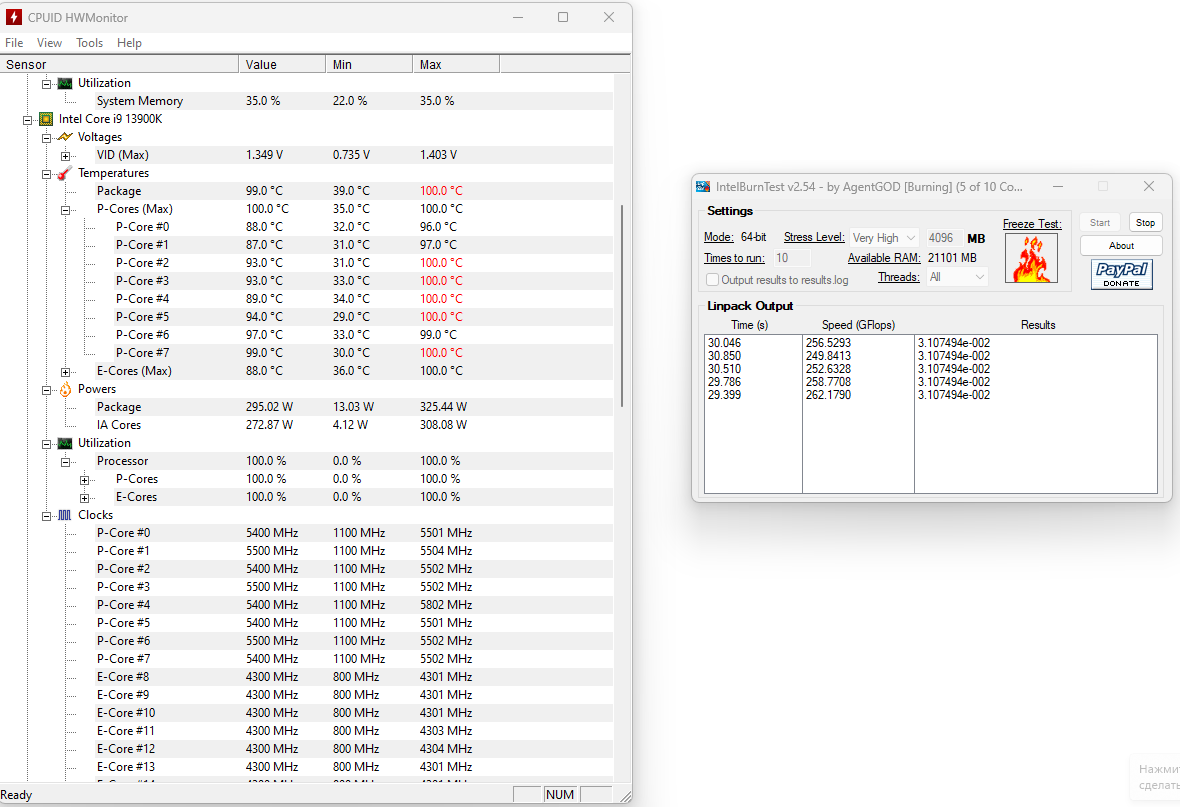Click the Clocks waveform icon

pyautogui.click(x=65, y=515)
